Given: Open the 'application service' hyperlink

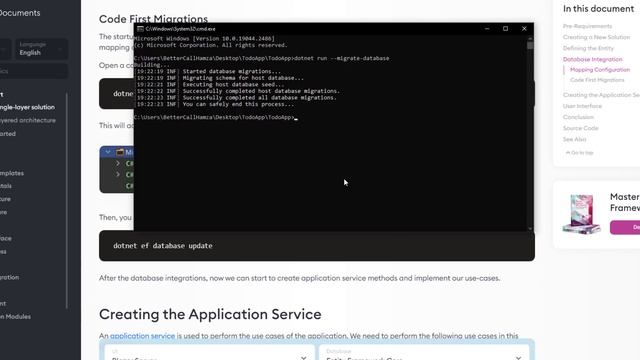Looking at the screenshot, I should click(x=142, y=336).
